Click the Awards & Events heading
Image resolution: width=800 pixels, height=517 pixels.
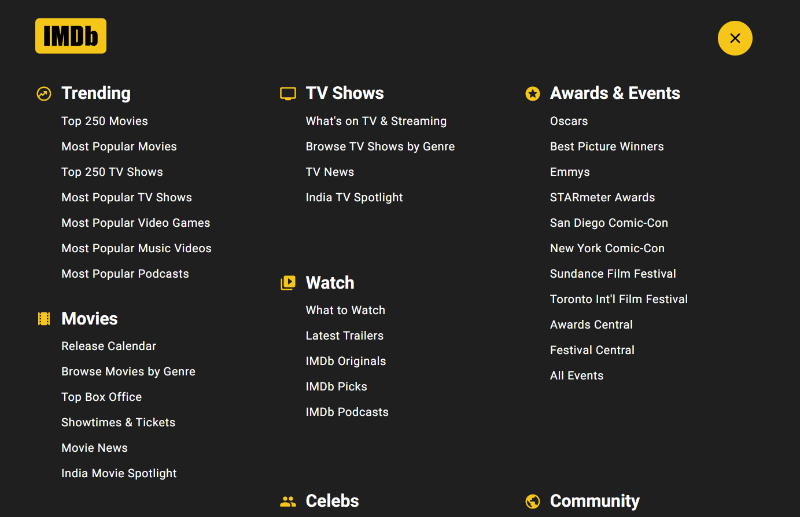615,93
